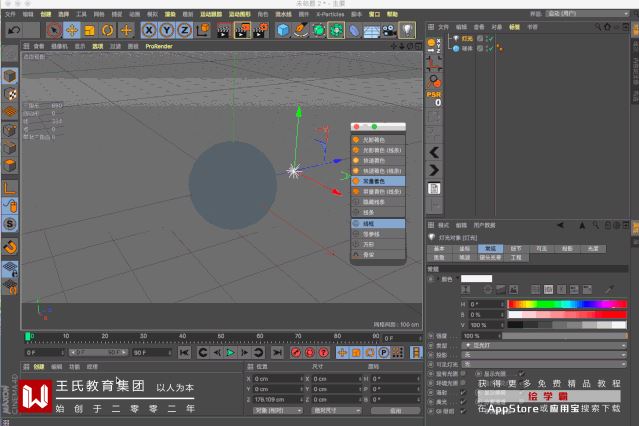Image resolution: width=639 pixels, height=426 pixels.
Task: Toggle the 漫射 checkbox
Action: pyautogui.click(x=463, y=393)
